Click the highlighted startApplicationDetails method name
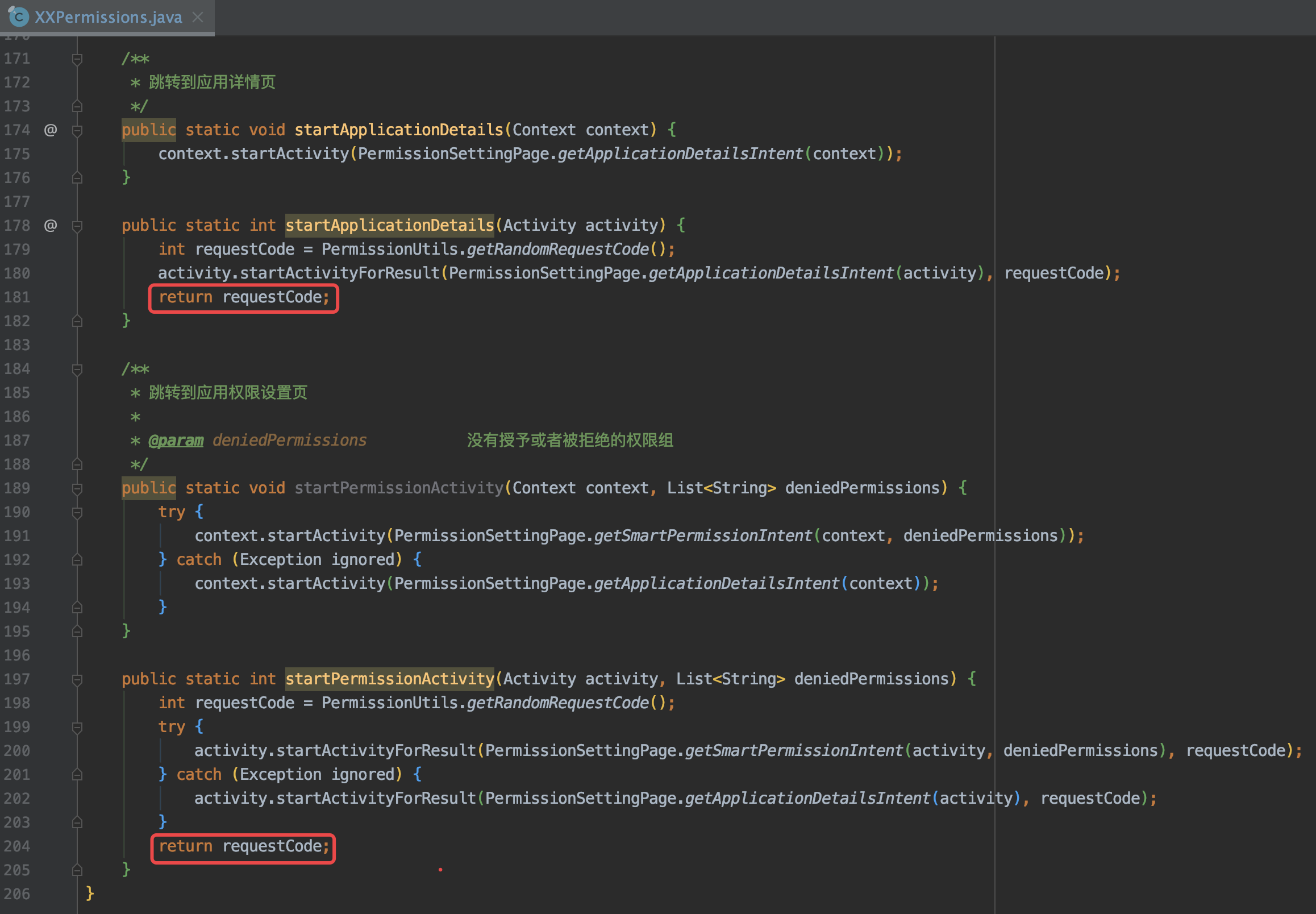This screenshot has height=914, width=1316. (x=389, y=225)
